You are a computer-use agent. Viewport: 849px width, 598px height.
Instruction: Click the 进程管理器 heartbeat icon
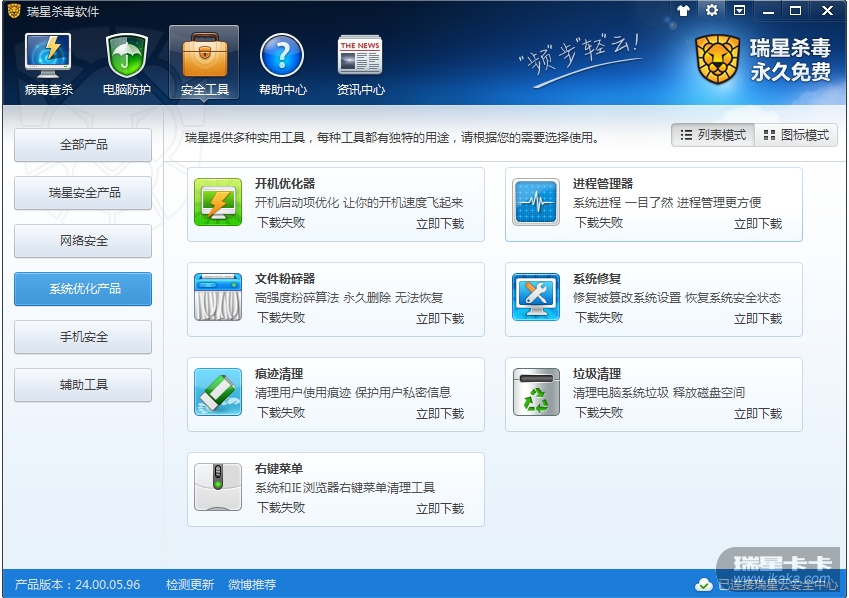tap(536, 202)
